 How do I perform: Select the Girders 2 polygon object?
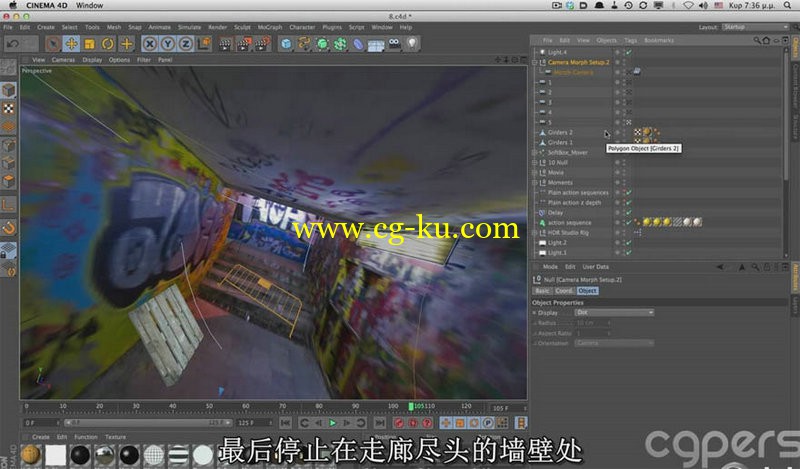560,132
